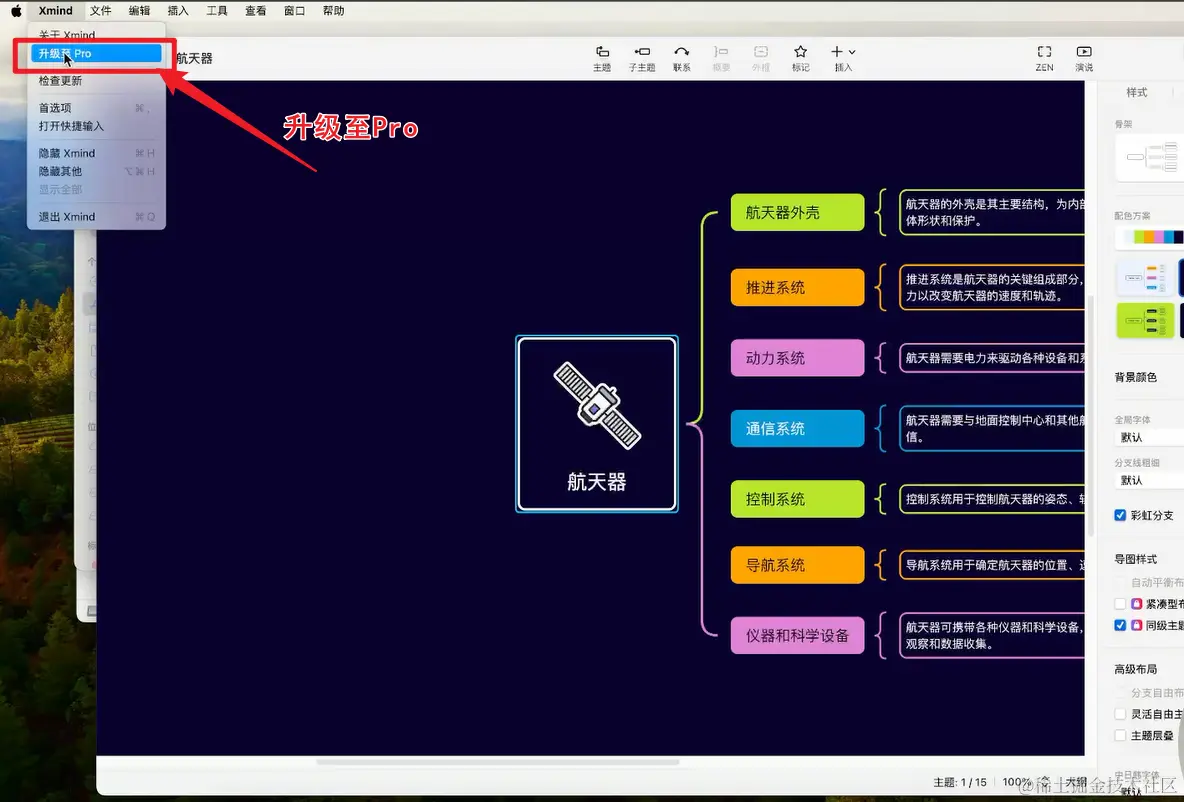
Task: Click the disabled 自动平衡布局 checkbox
Action: tap(1120, 582)
